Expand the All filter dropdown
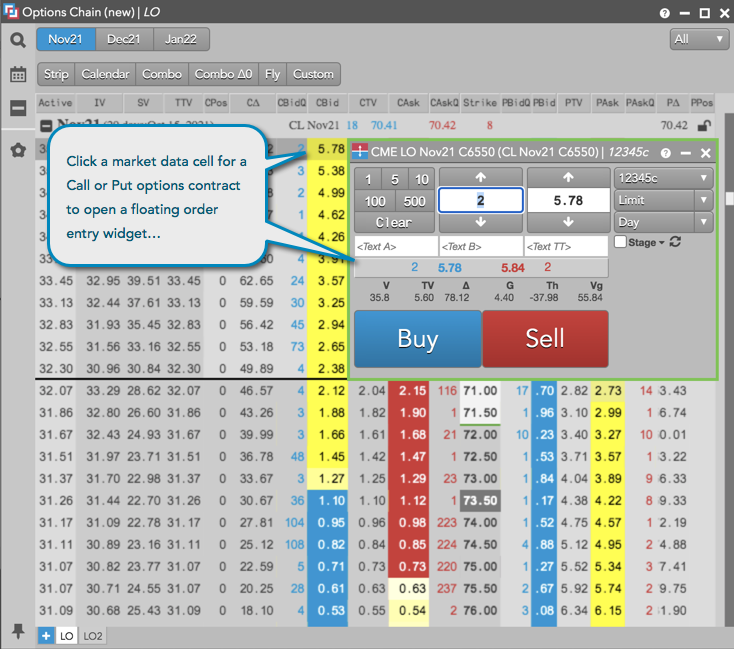 (699, 39)
